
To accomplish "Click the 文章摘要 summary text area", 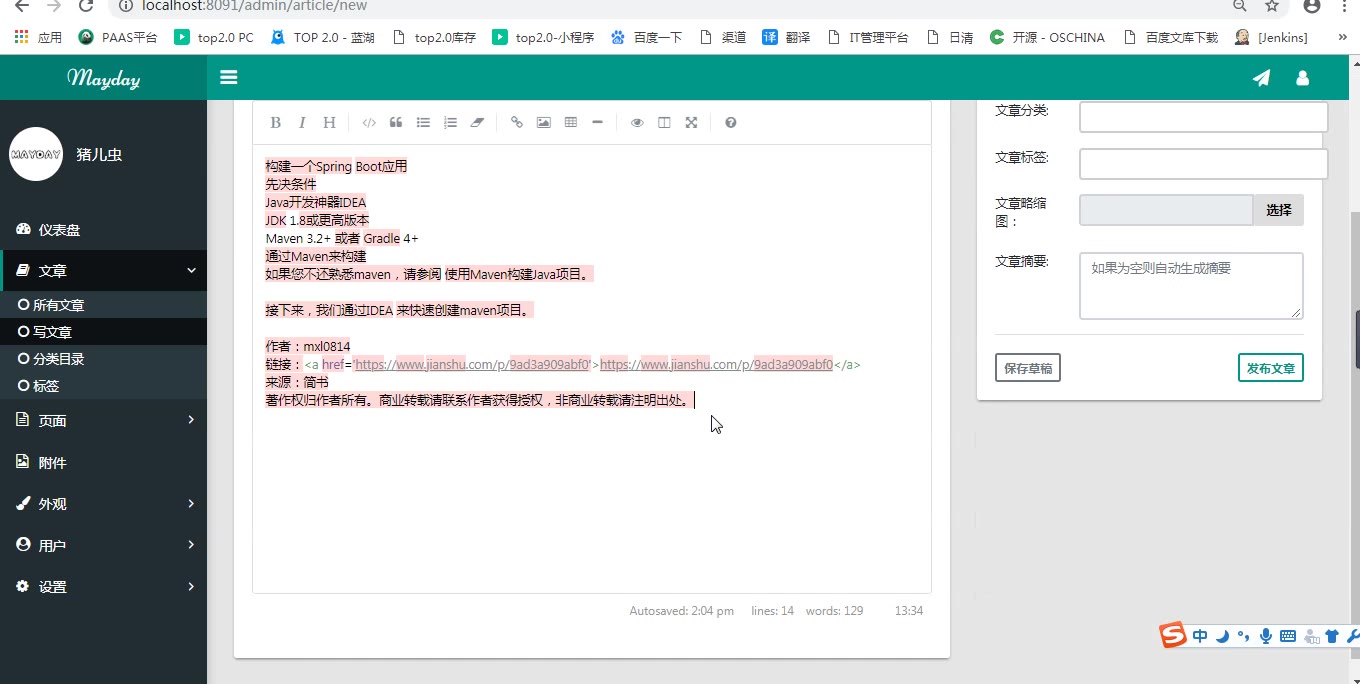I will click(1190, 286).
